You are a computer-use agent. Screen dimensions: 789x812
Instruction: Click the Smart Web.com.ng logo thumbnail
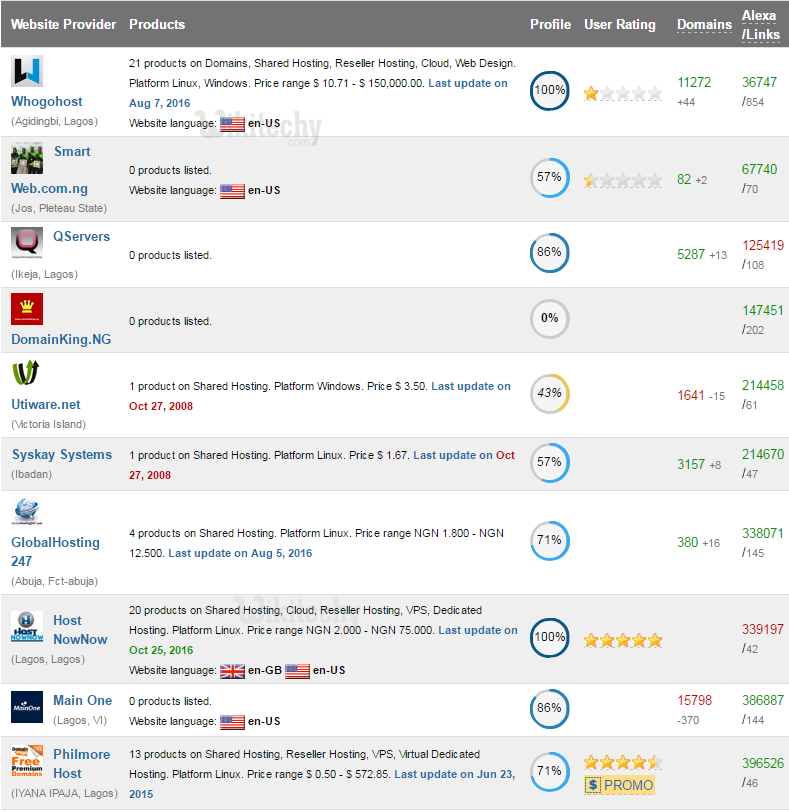pos(27,159)
